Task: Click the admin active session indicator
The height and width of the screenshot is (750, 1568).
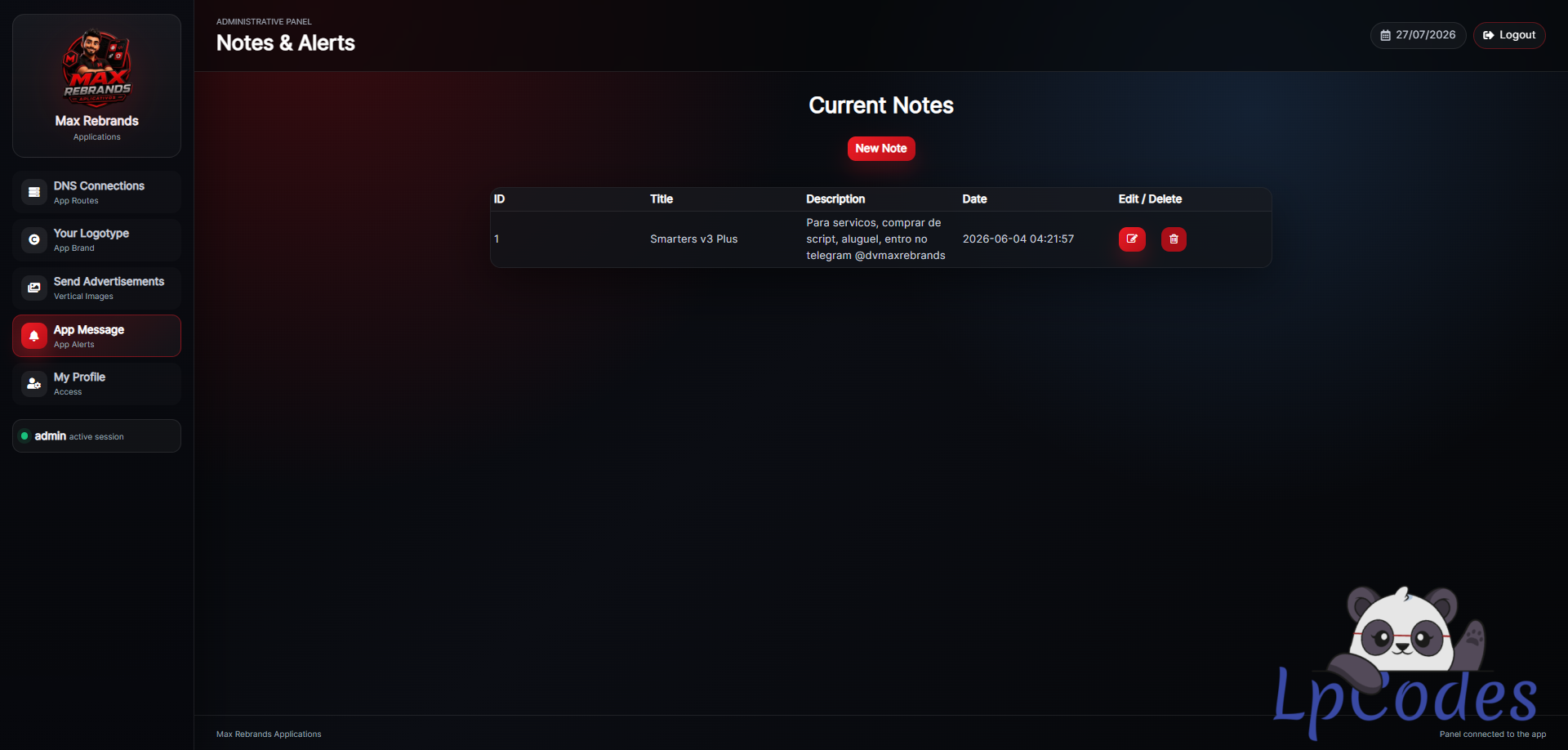Action: click(x=96, y=436)
